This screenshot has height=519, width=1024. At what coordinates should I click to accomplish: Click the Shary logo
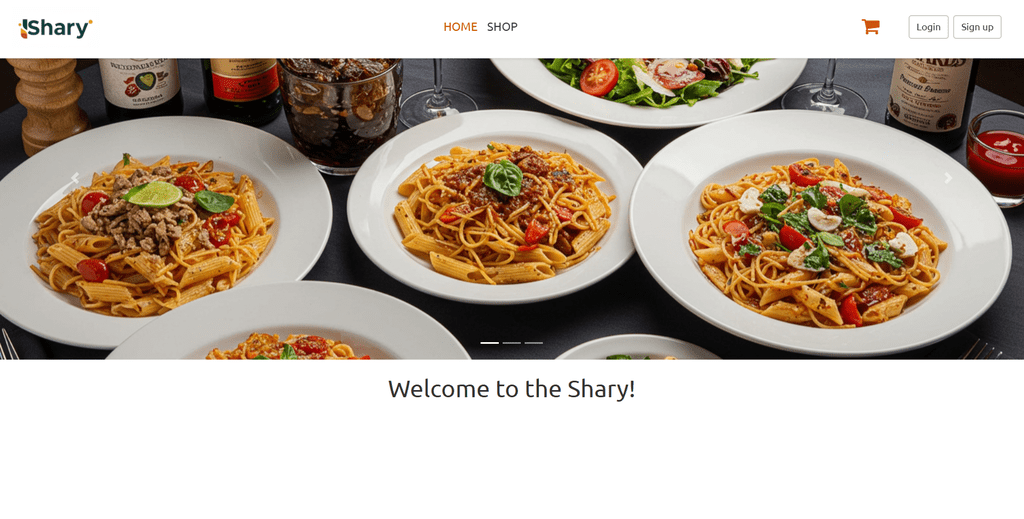click(56, 28)
